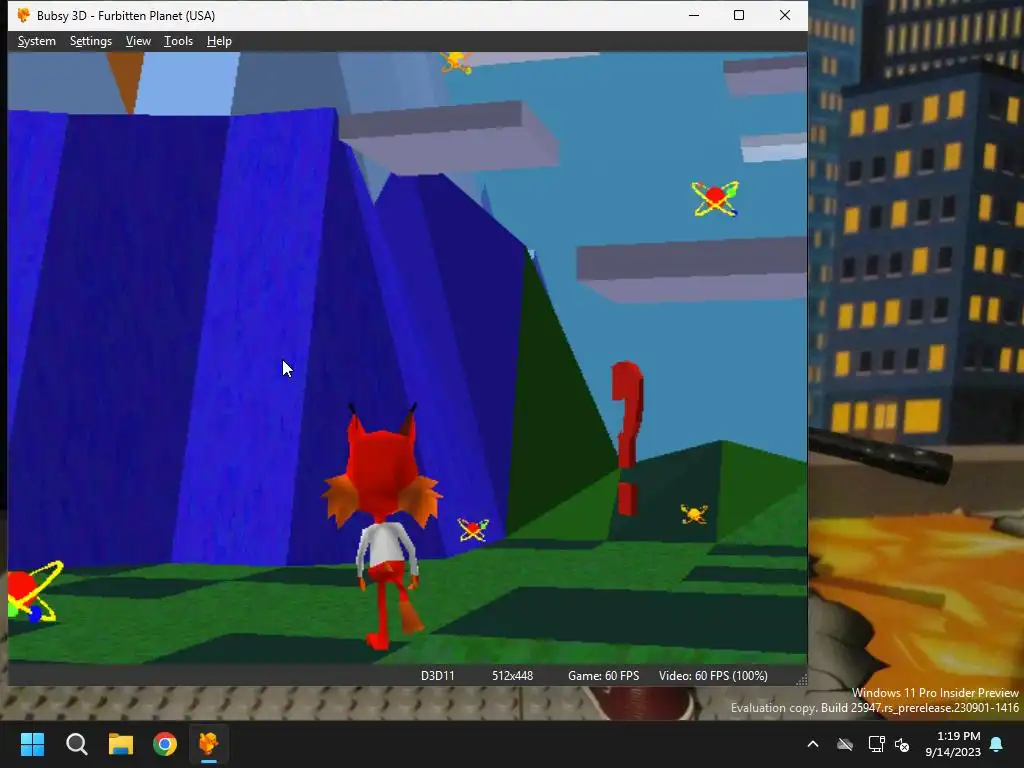Open the System menu
Image resolution: width=1024 pixels, height=768 pixels.
37,41
